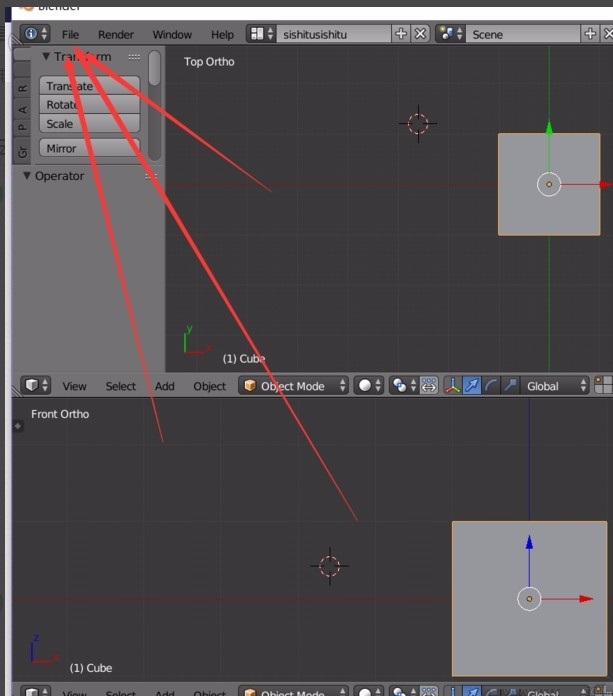This screenshot has height=696, width=613.
Task: Click the sishitusishitu screen name field
Action: (x=334, y=34)
